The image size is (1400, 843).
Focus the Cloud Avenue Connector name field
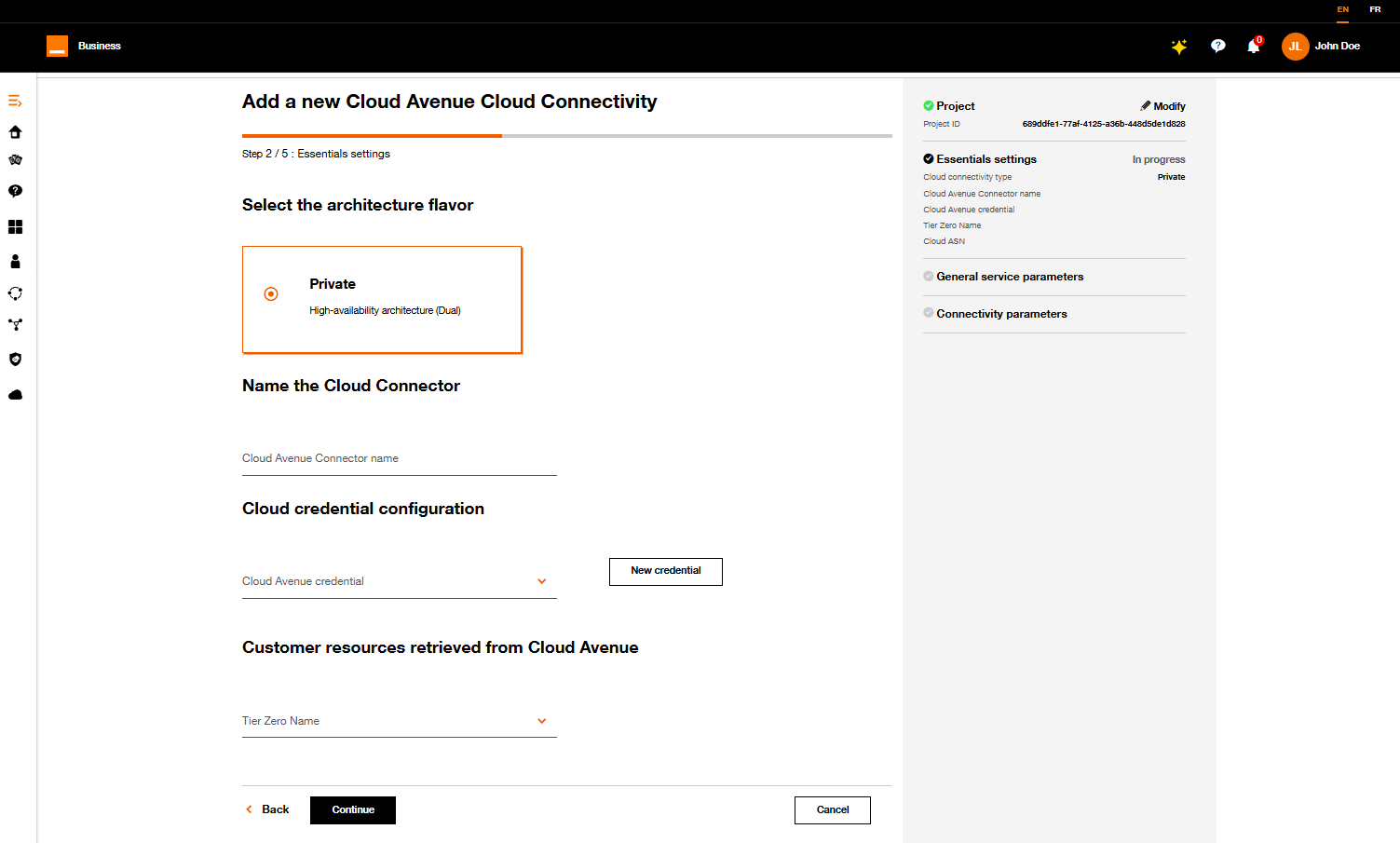click(x=400, y=458)
